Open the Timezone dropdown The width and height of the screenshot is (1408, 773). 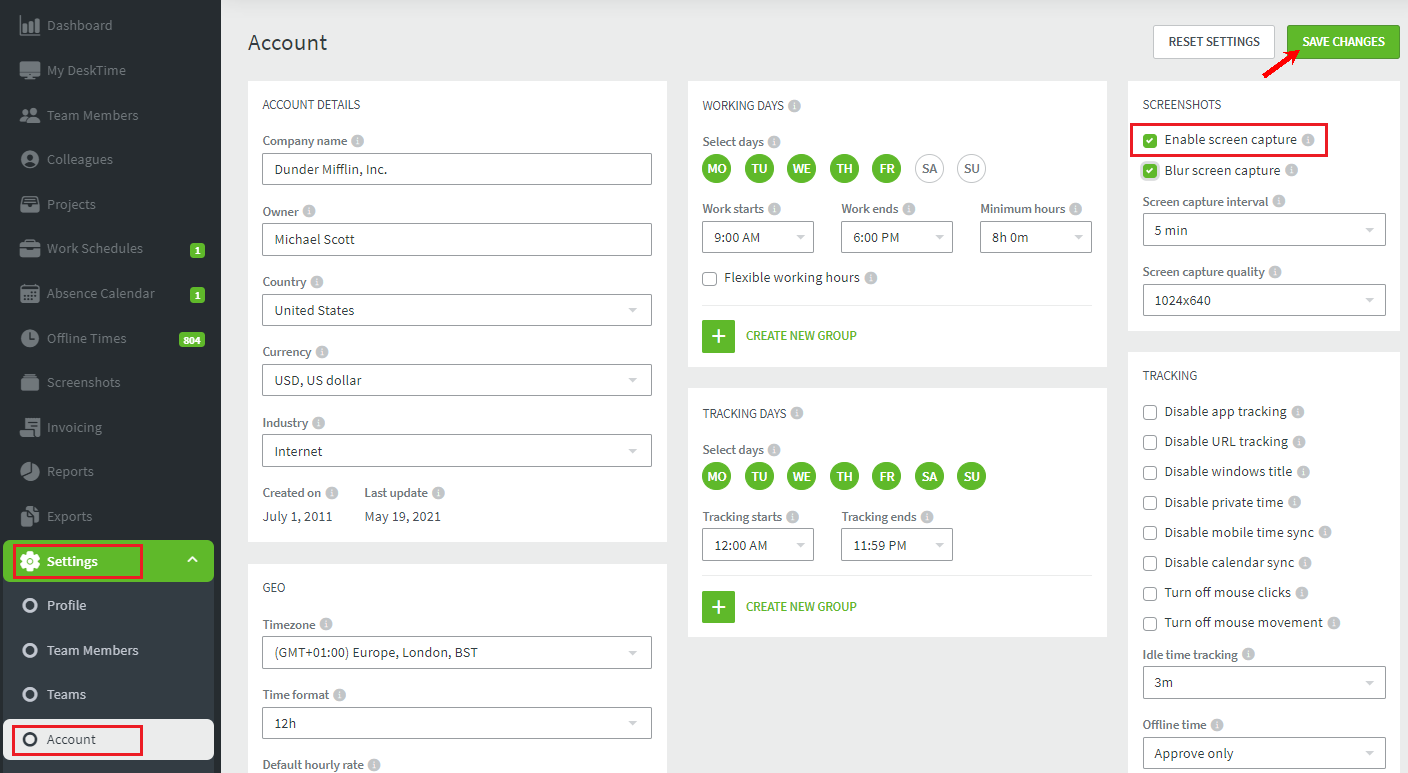(457, 653)
